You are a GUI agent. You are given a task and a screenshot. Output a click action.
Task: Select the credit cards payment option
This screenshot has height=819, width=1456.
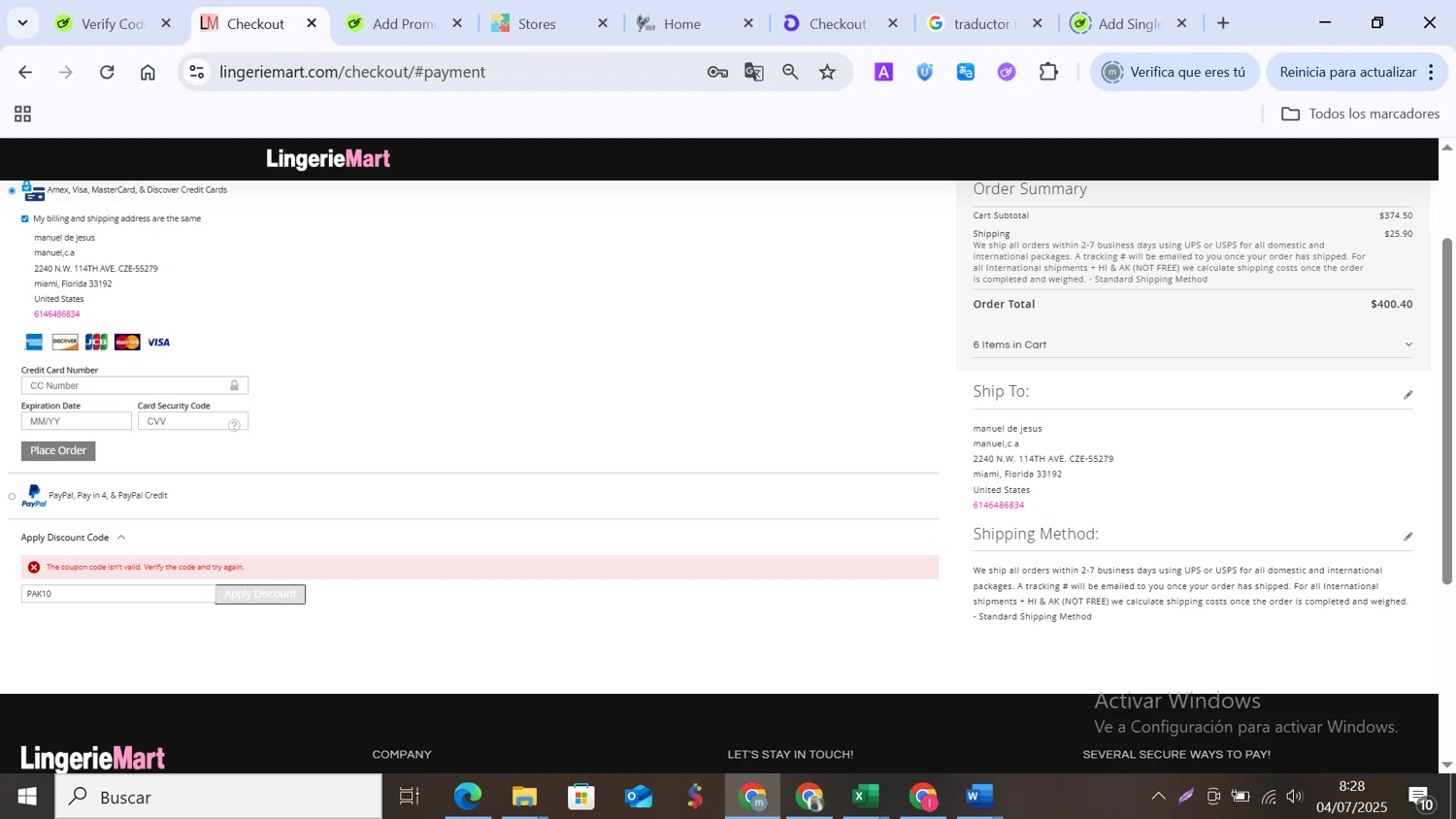coord(12,190)
